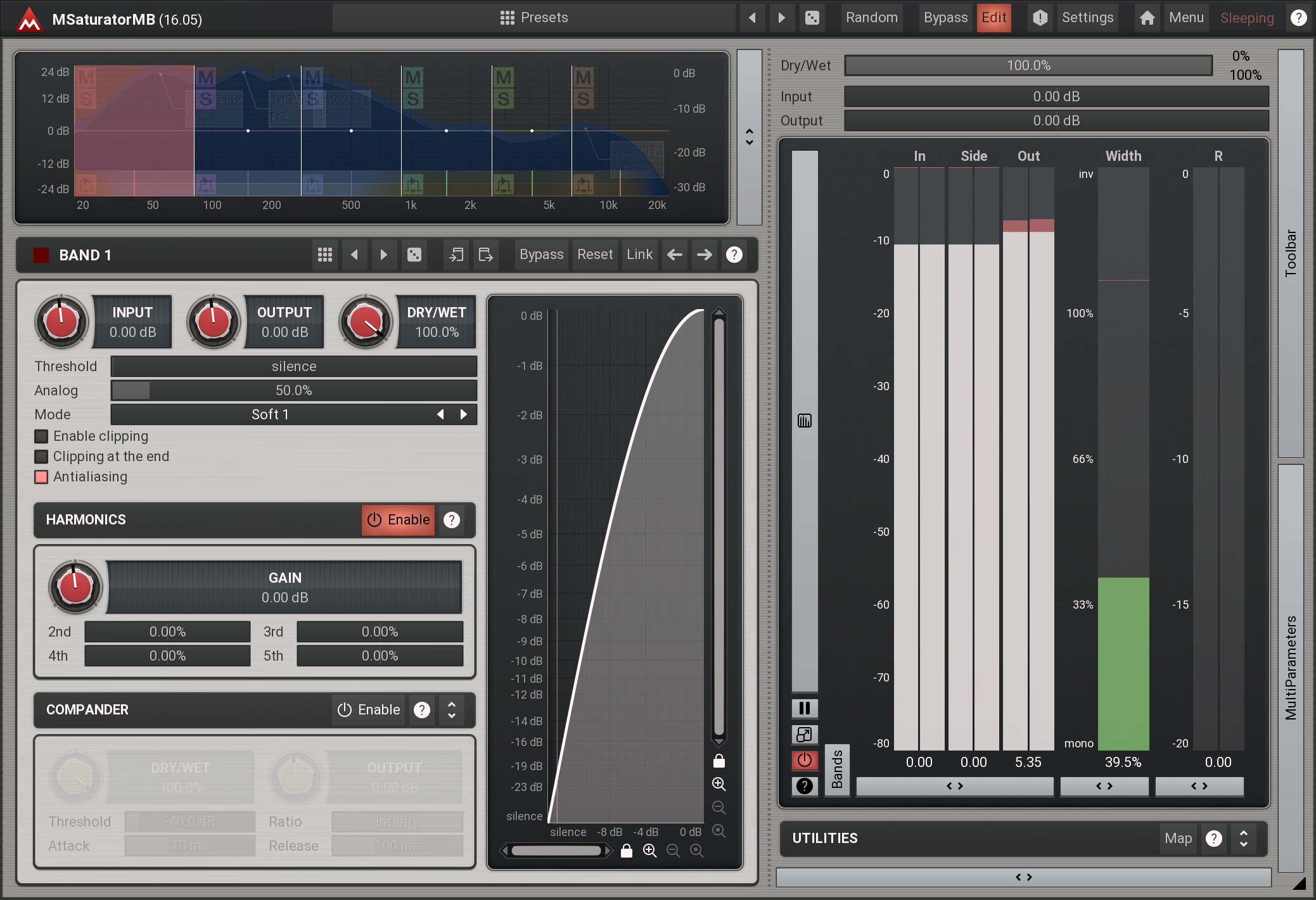This screenshot has height=900, width=1316.
Task: Click the band graph collapse arrows
Action: click(750, 137)
